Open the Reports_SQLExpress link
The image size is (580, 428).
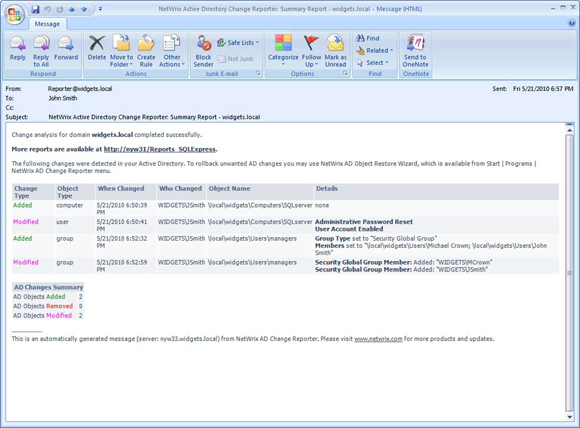click(x=159, y=149)
